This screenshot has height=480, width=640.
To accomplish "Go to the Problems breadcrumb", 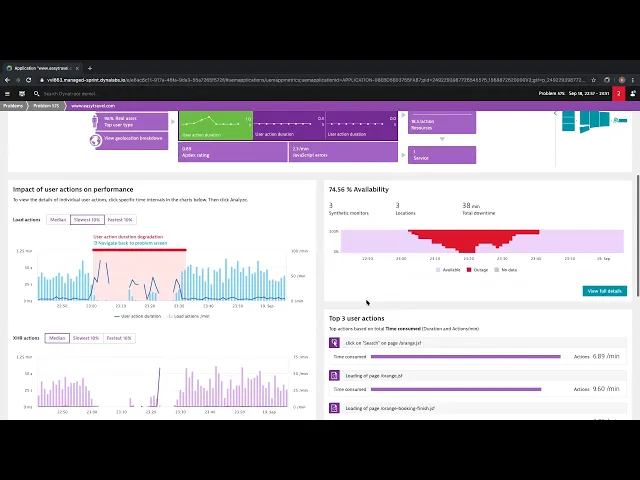I will point(13,106).
